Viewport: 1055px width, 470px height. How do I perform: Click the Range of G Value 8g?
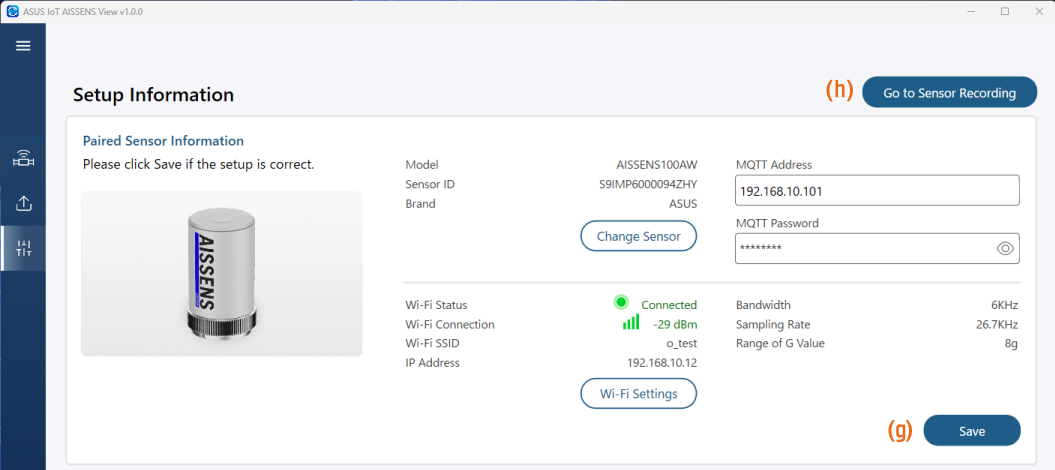coord(1011,344)
